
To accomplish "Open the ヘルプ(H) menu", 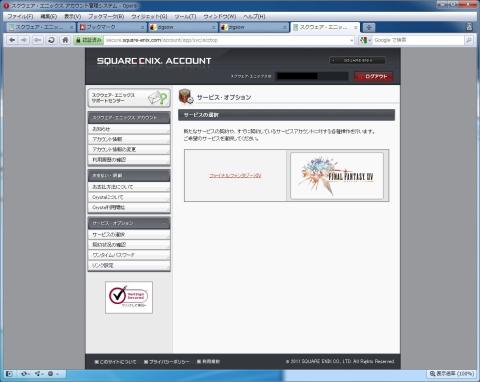I will 254,16.
